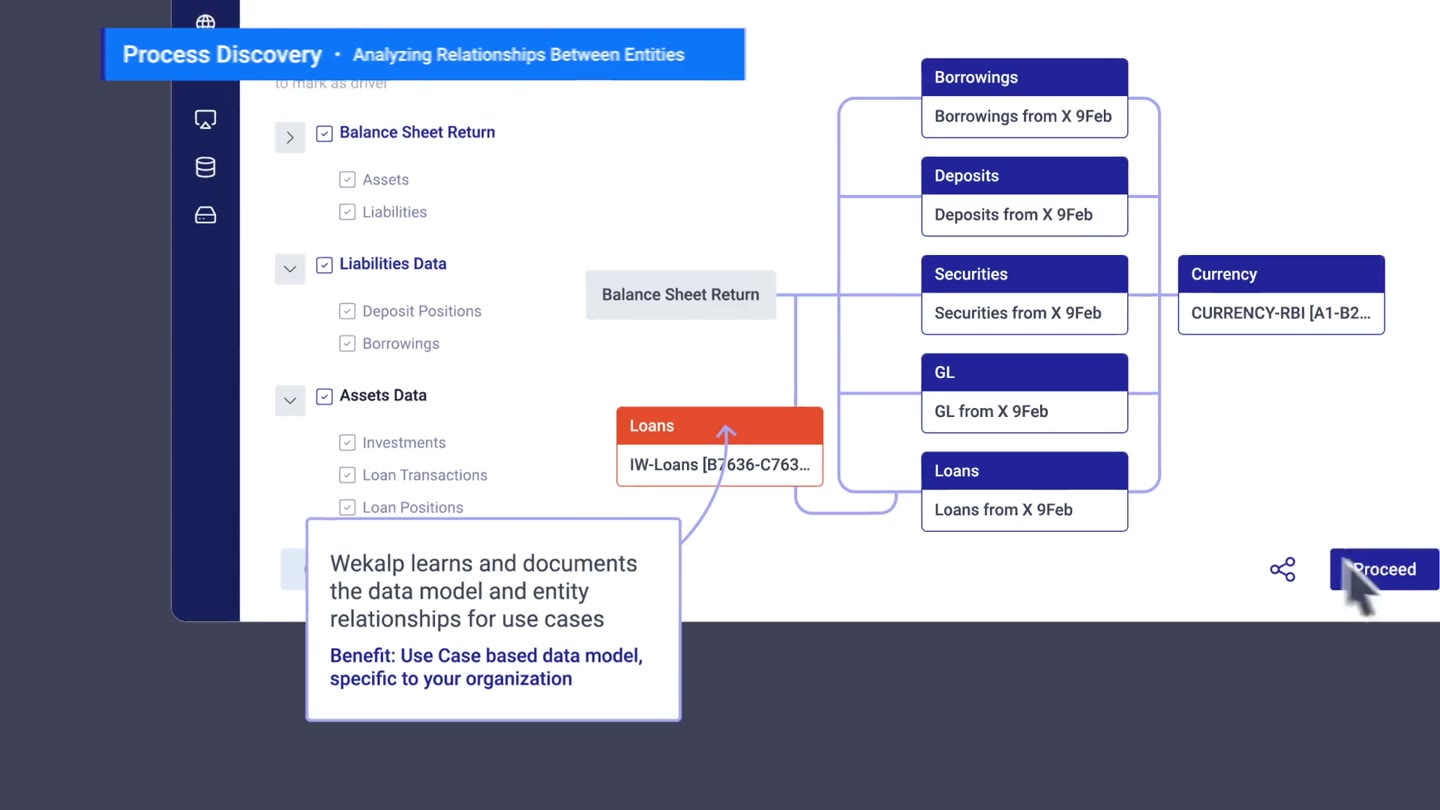Collapse the Liabilities Data group chevron
Viewport: 1440px width, 810px height.
[290, 268]
